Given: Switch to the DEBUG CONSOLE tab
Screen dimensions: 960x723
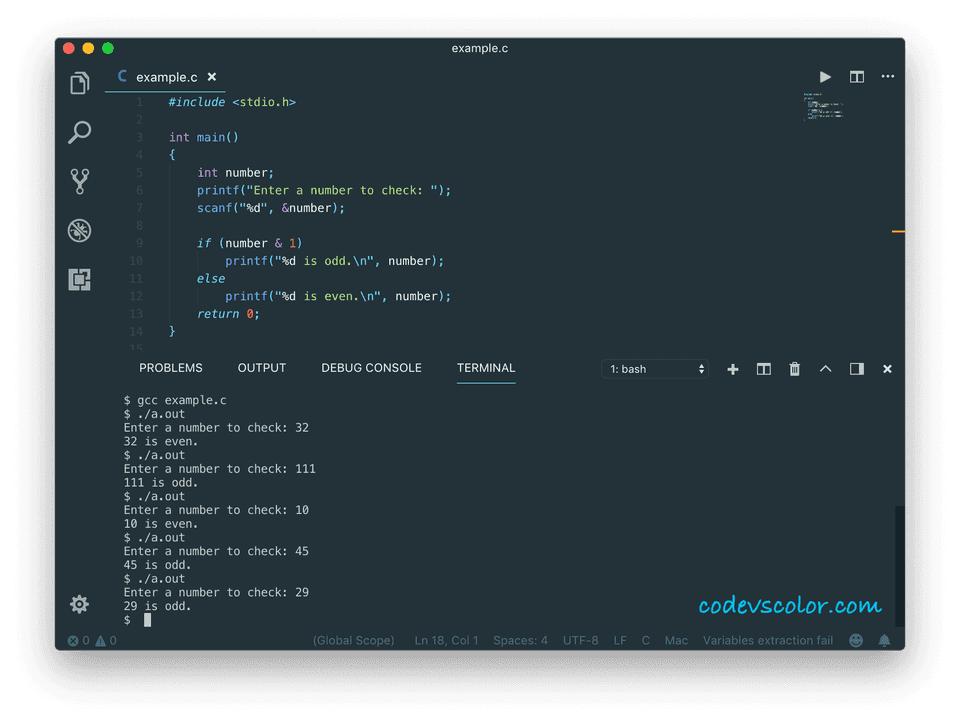Looking at the screenshot, I should [x=371, y=367].
